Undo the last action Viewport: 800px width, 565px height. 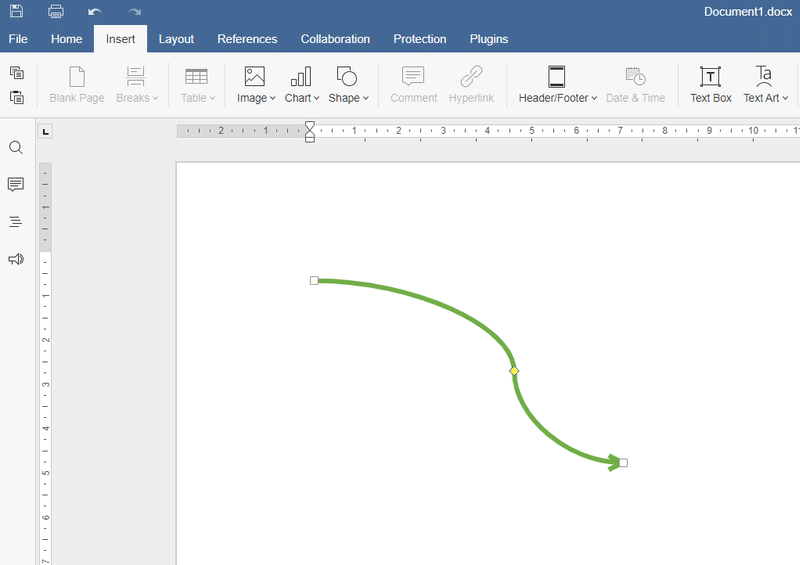pyautogui.click(x=94, y=11)
